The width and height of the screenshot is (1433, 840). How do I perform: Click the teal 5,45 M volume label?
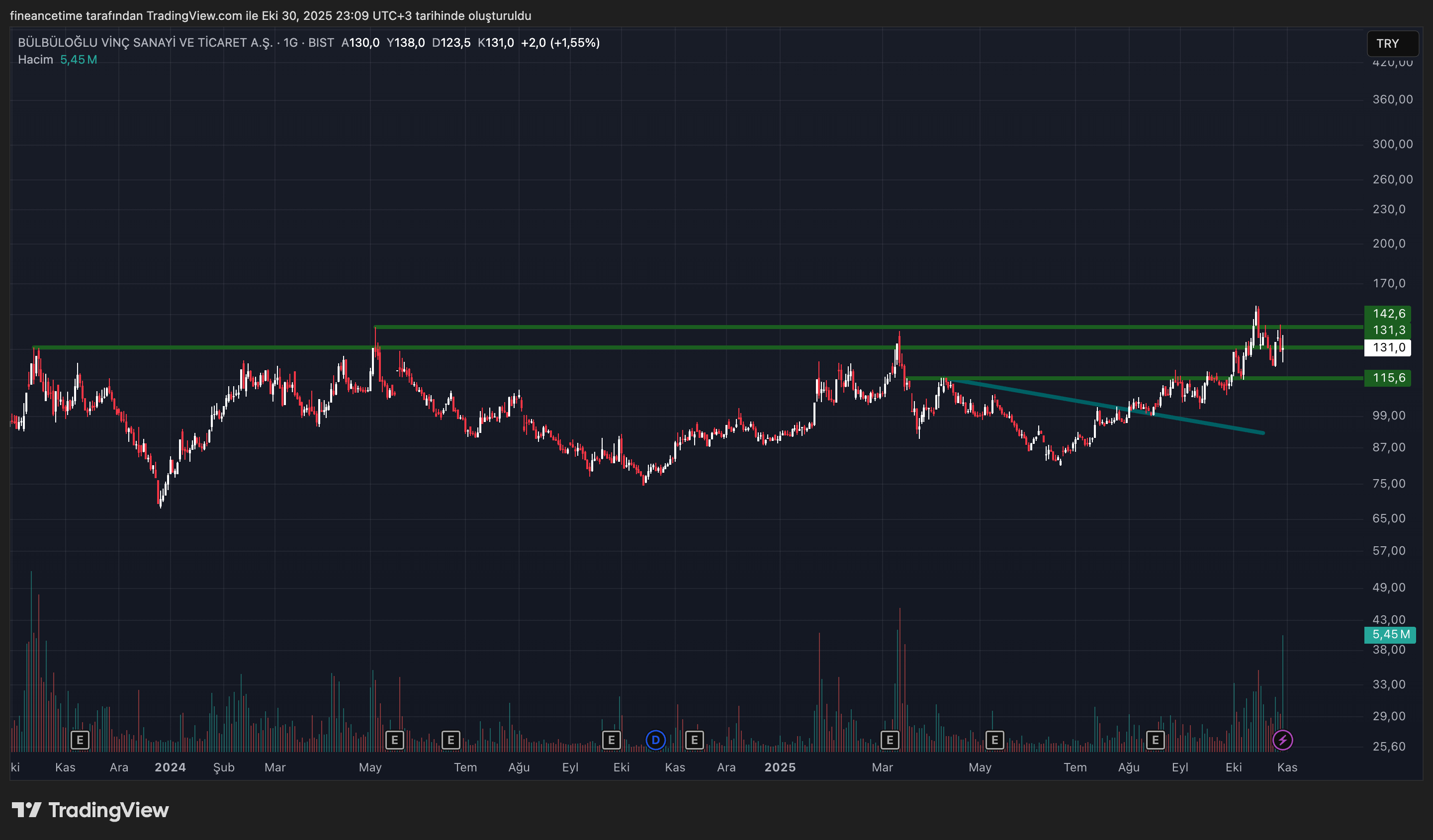[1390, 634]
